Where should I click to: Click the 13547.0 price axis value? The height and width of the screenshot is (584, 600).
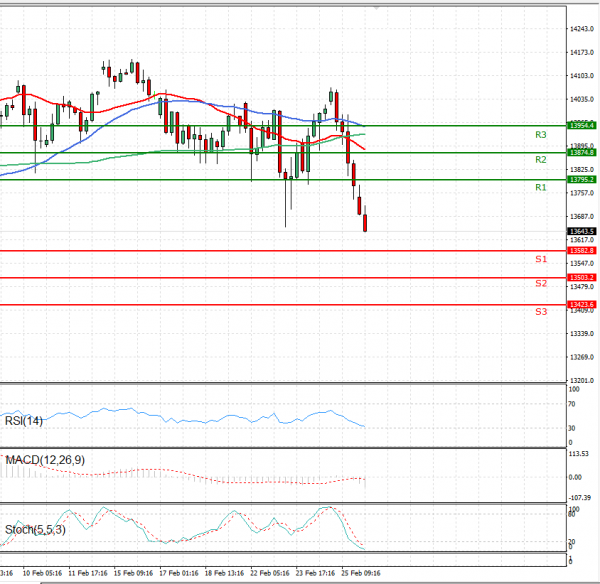(582, 263)
